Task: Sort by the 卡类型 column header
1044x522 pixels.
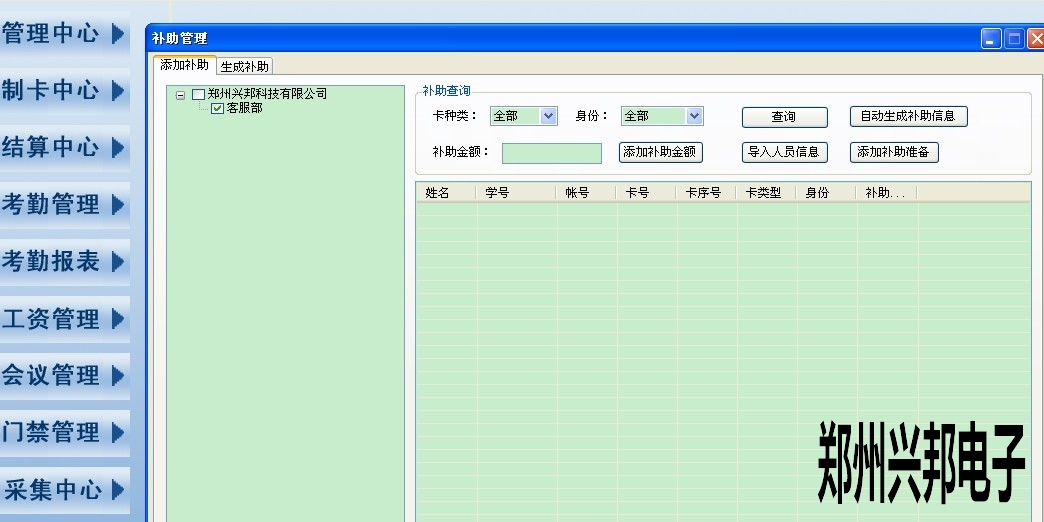Action: 766,192
